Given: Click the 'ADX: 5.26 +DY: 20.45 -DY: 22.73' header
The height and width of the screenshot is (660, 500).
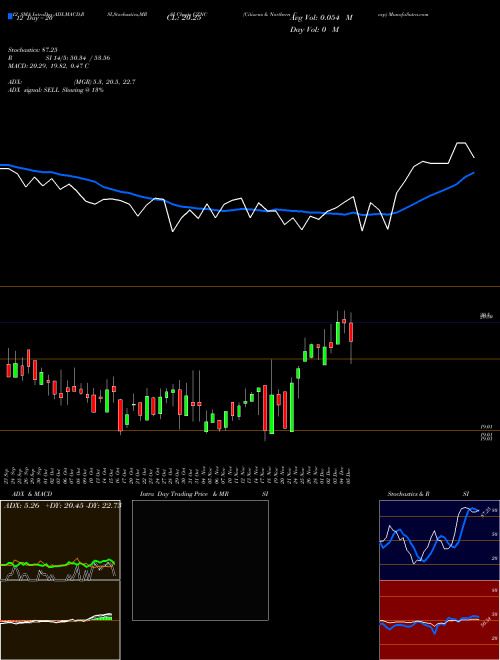Looking at the screenshot, I should point(62,506).
